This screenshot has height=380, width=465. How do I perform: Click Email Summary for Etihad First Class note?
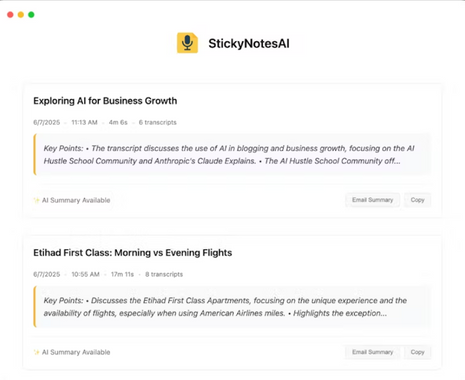coord(372,352)
